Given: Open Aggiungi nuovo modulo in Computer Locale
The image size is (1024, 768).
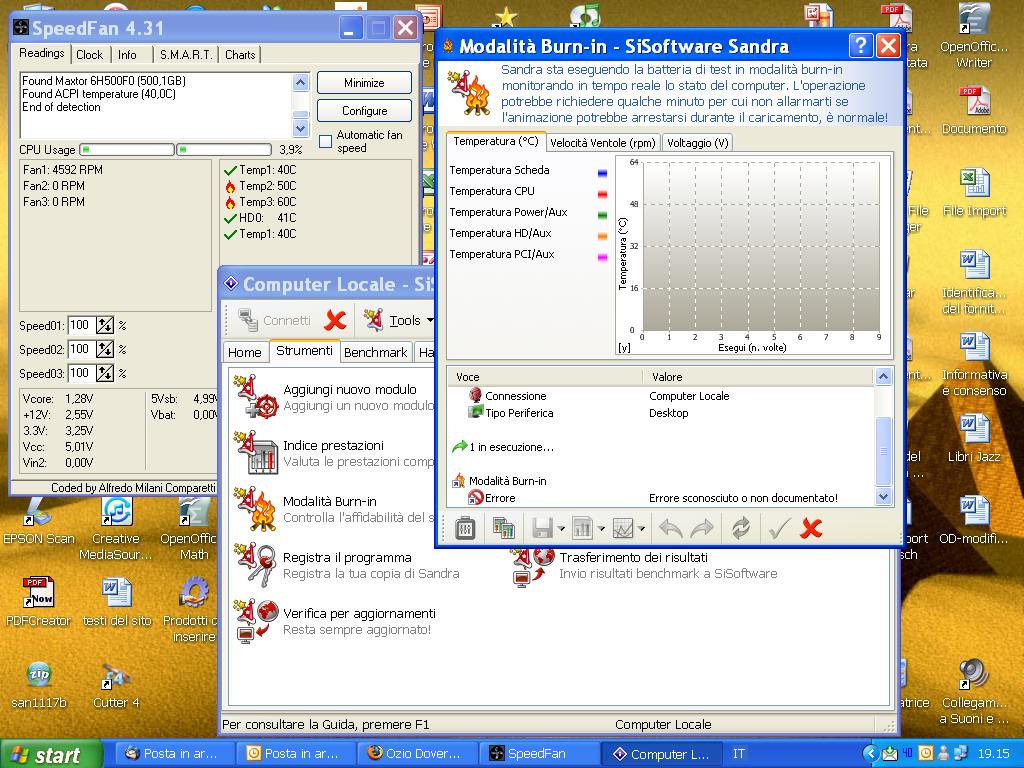Looking at the screenshot, I should coord(334,397).
